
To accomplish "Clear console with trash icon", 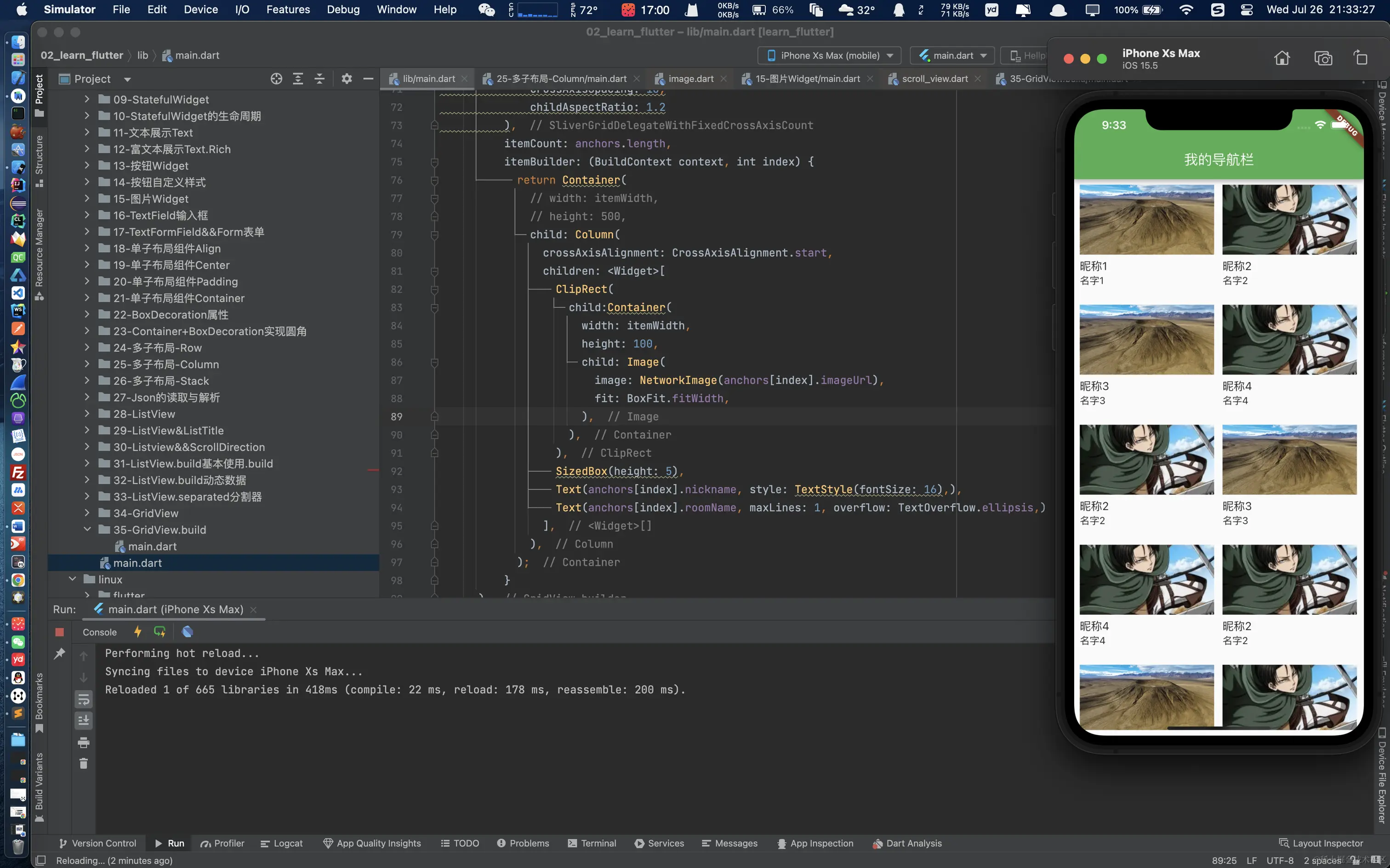I will [x=84, y=763].
